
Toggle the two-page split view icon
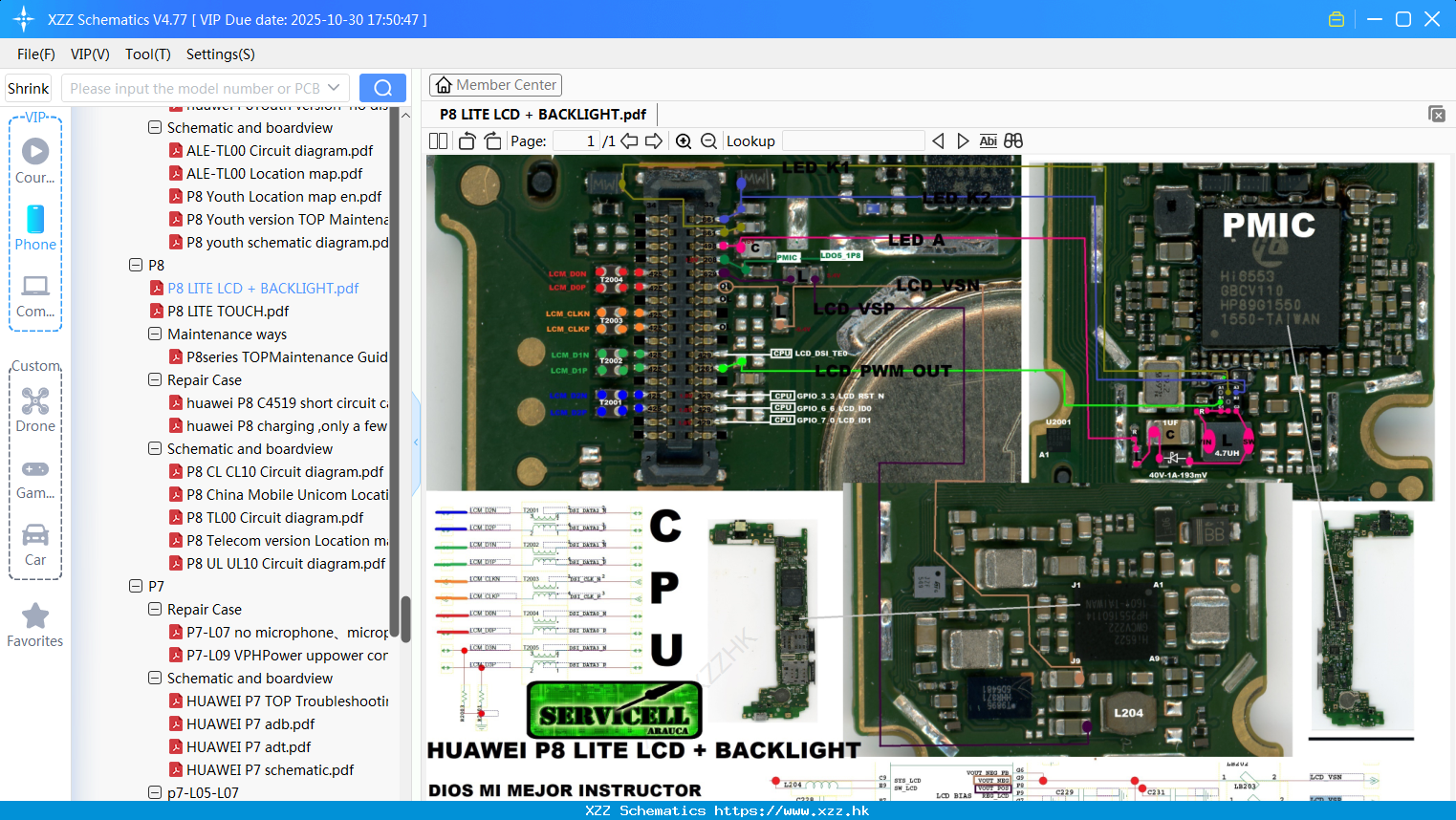coord(438,141)
